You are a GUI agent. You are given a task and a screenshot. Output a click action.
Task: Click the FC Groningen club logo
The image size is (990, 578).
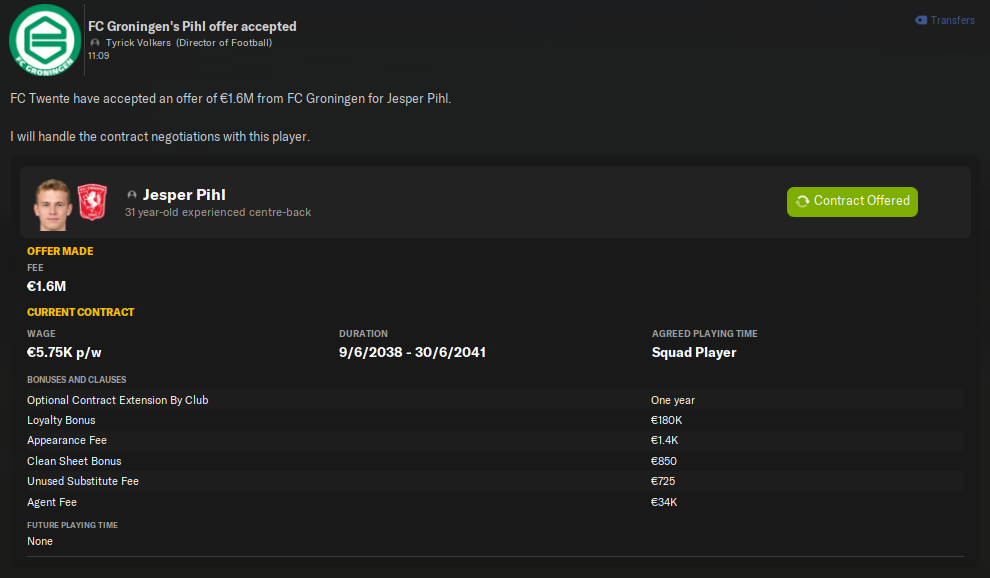(x=44, y=43)
